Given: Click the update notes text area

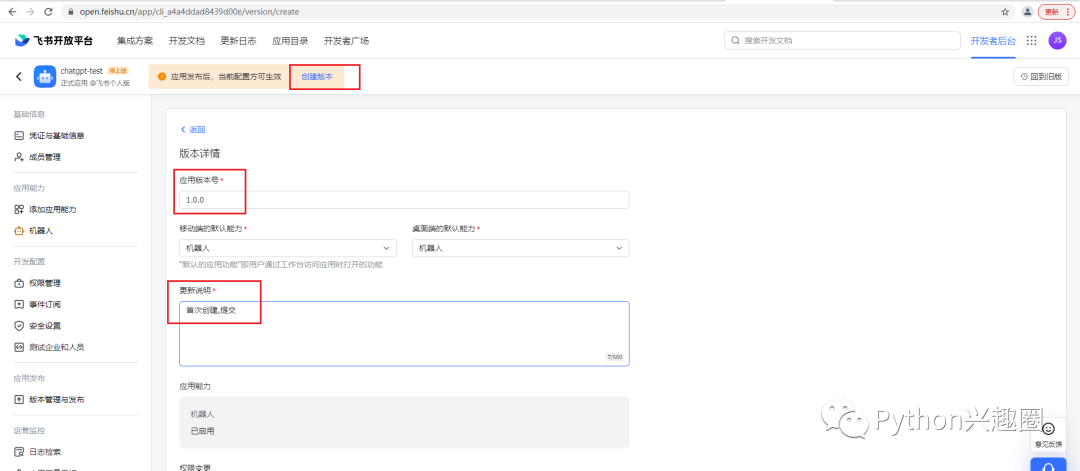Looking at the screenshot, I should (404, 333).
